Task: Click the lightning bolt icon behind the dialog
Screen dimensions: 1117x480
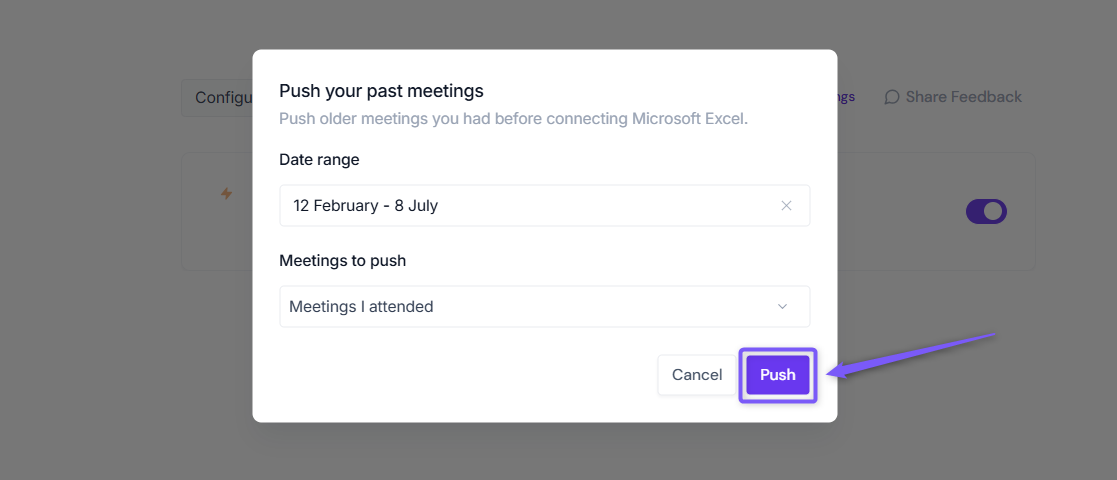Action: 226,193
